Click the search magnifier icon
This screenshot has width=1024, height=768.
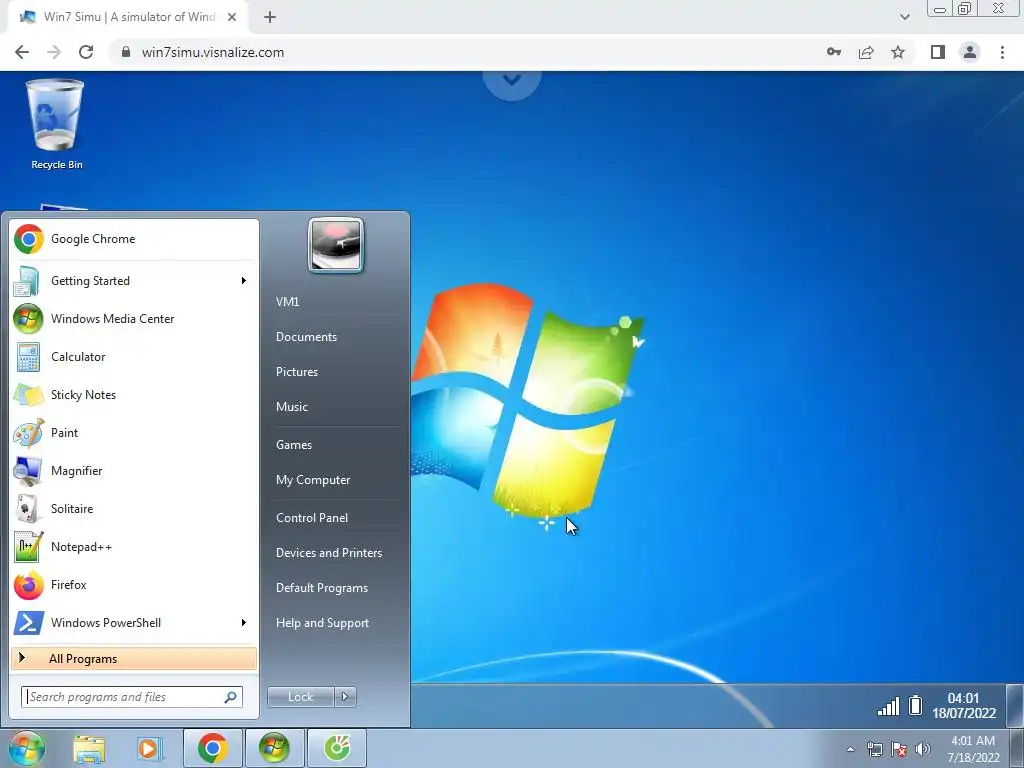[x=231, y=697]
